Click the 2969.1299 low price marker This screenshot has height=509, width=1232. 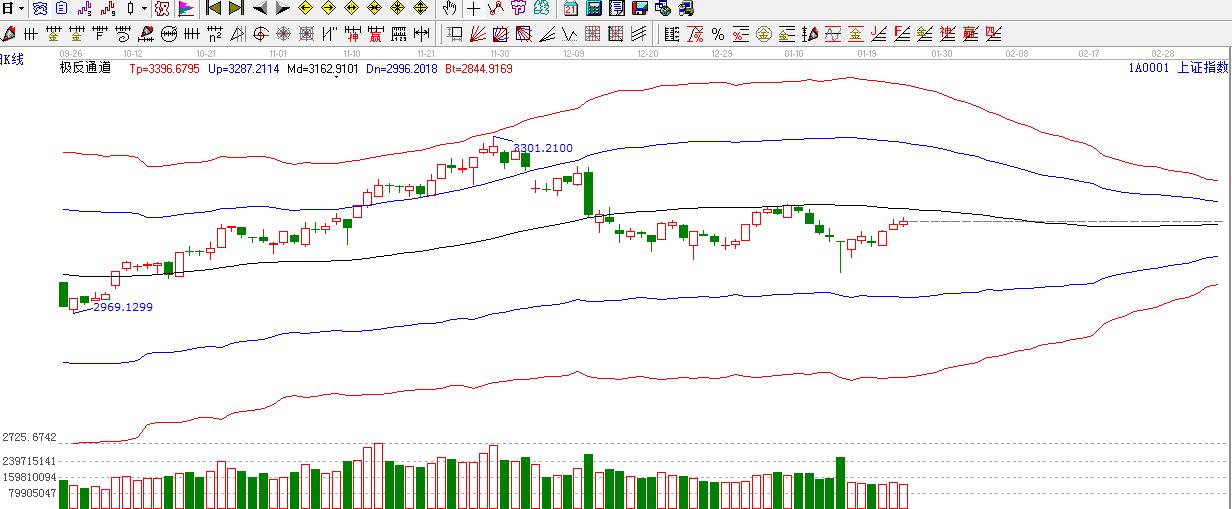(123, 307)
